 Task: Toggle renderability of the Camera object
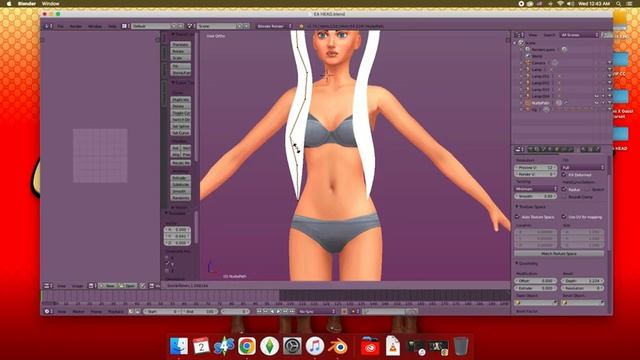tap(610, 63)
